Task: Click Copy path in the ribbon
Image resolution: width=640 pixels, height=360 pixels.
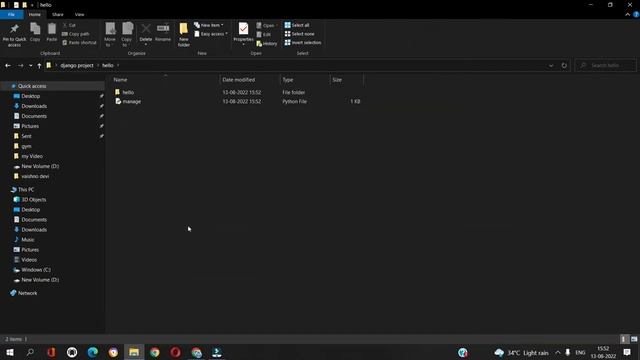Action: point(76,34)
